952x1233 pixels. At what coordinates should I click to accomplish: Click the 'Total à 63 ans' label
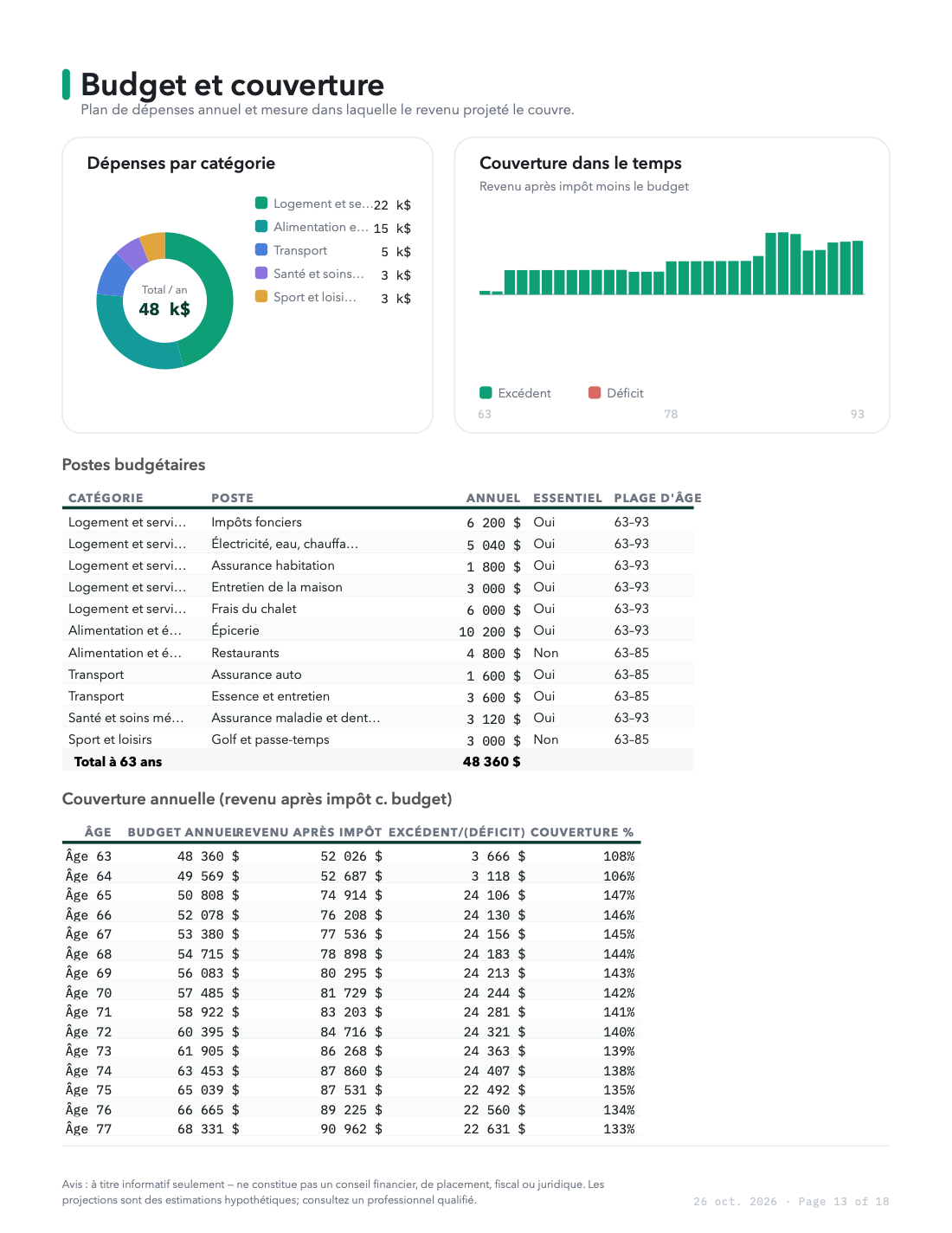click(x=119, y=762)
